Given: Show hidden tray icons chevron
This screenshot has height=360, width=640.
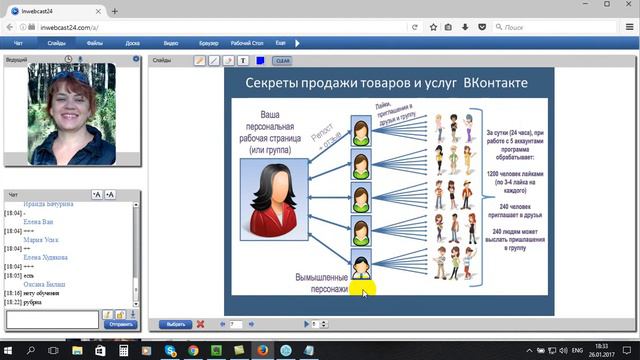Looking at the screenshot, I should tap(529, 351).
